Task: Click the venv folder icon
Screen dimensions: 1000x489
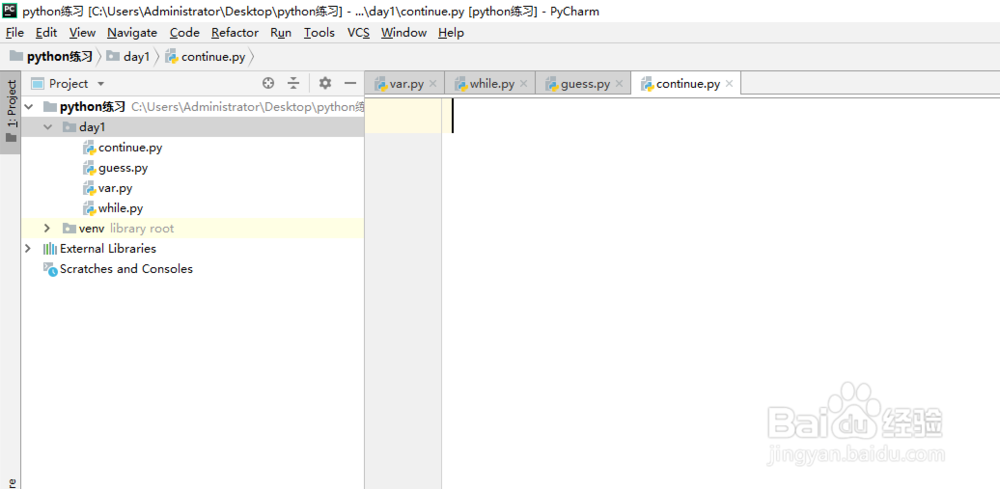Action: [x=69, y=228]
